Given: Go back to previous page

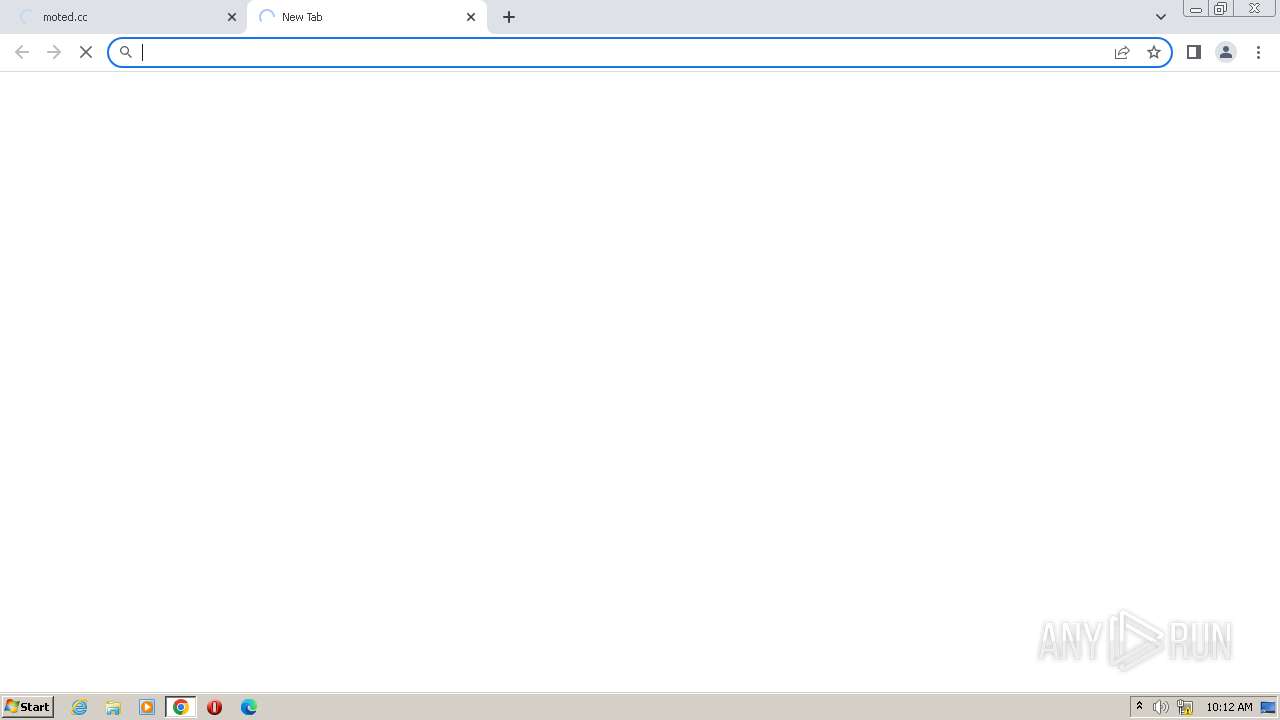Looking at the screenshot, I should (22, 52).
